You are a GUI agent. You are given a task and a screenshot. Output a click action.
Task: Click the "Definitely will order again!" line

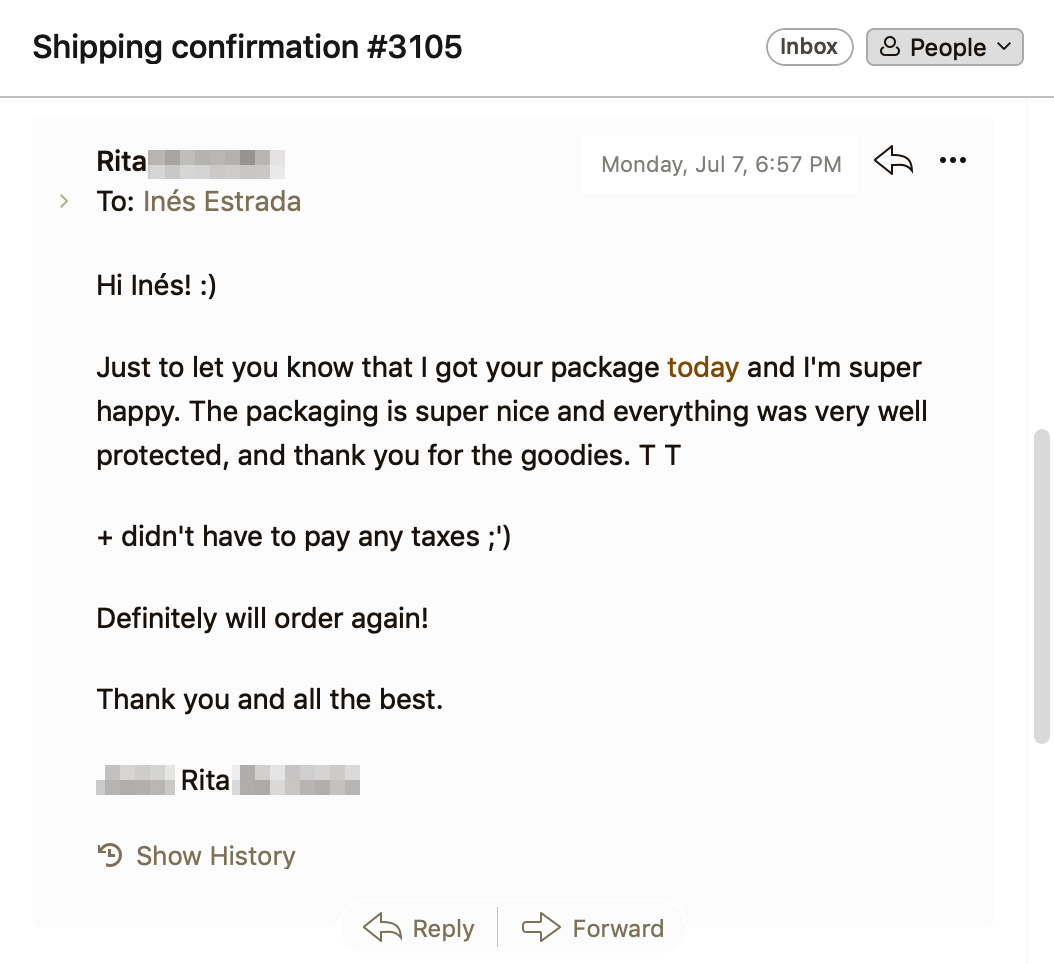(x=262, y=618)
